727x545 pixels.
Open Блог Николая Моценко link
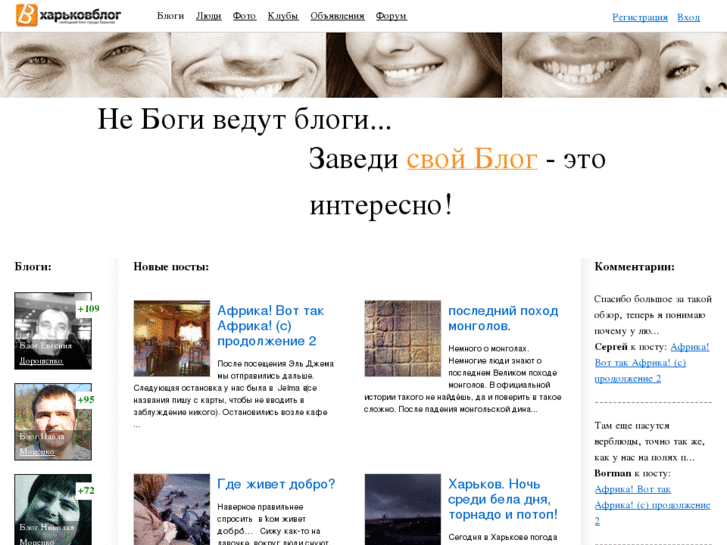point(46,534)
